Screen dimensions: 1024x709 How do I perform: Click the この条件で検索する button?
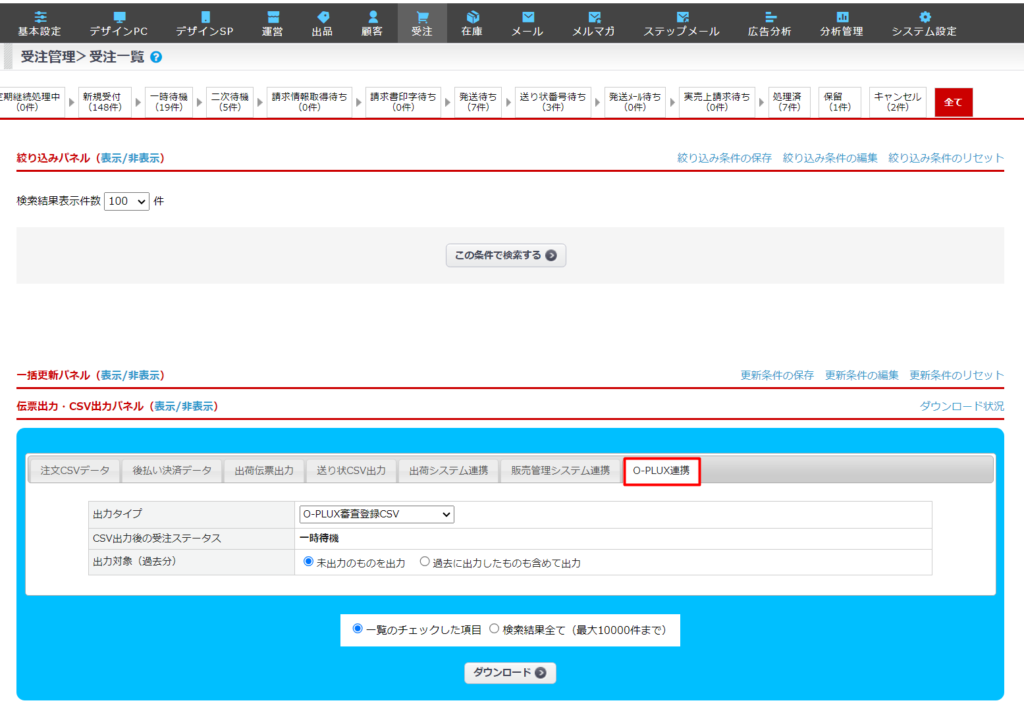tap(505, 255)
